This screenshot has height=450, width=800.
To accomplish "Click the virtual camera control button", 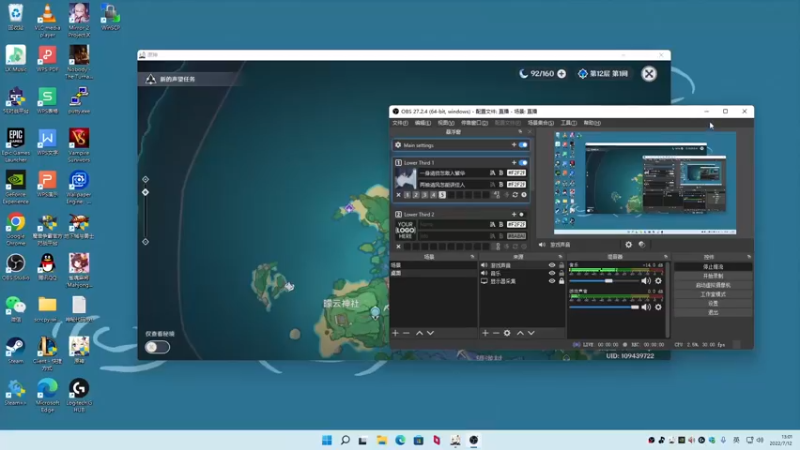I will coord(713,285).
